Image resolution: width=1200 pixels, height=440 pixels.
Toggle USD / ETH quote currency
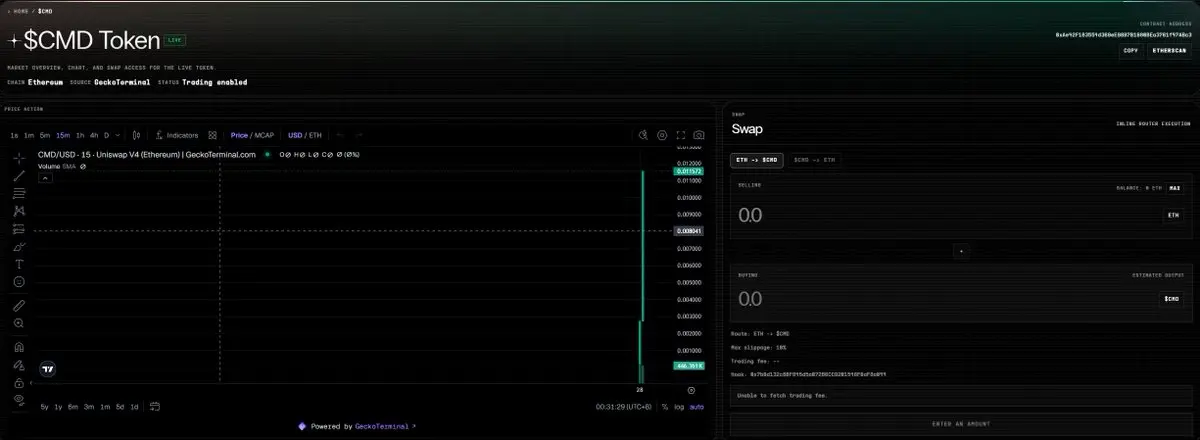[305, 135]
